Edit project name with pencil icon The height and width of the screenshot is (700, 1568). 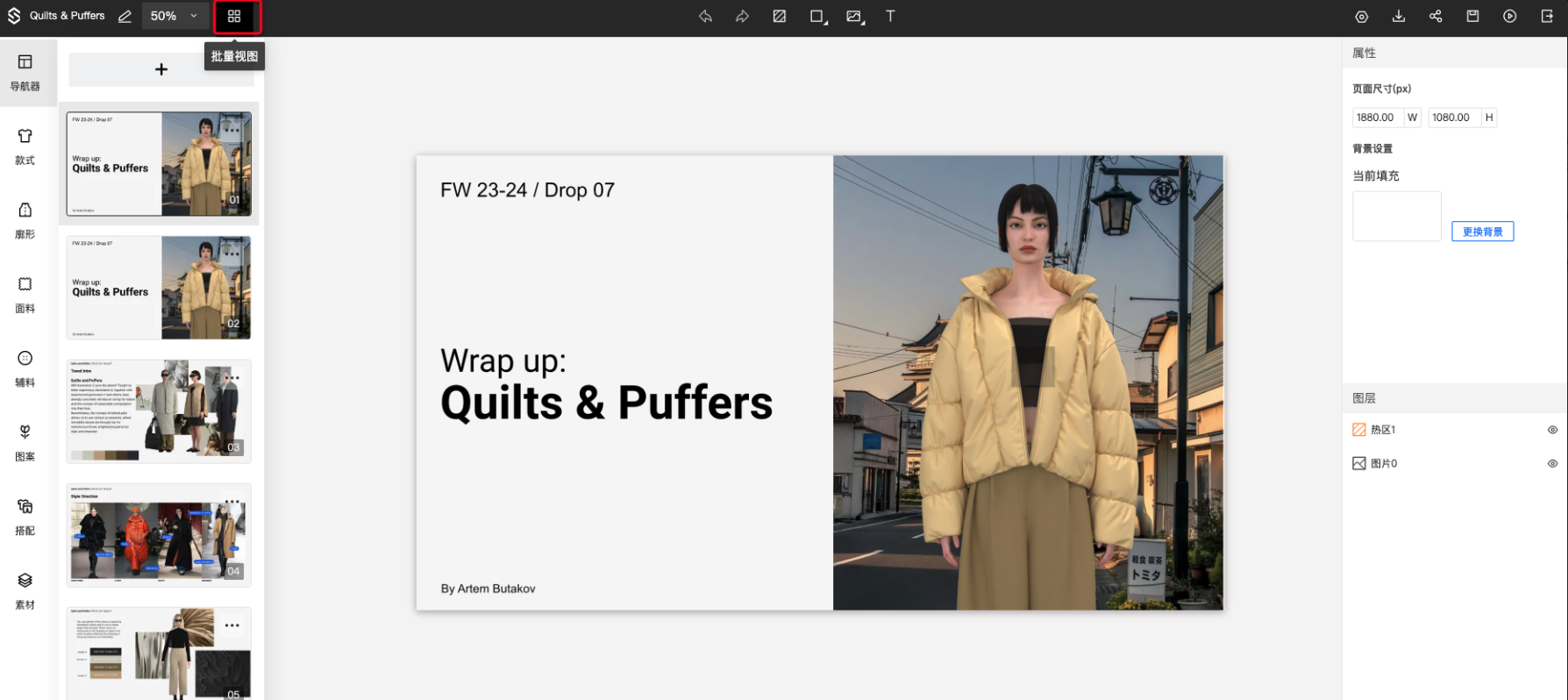point(125,17)
